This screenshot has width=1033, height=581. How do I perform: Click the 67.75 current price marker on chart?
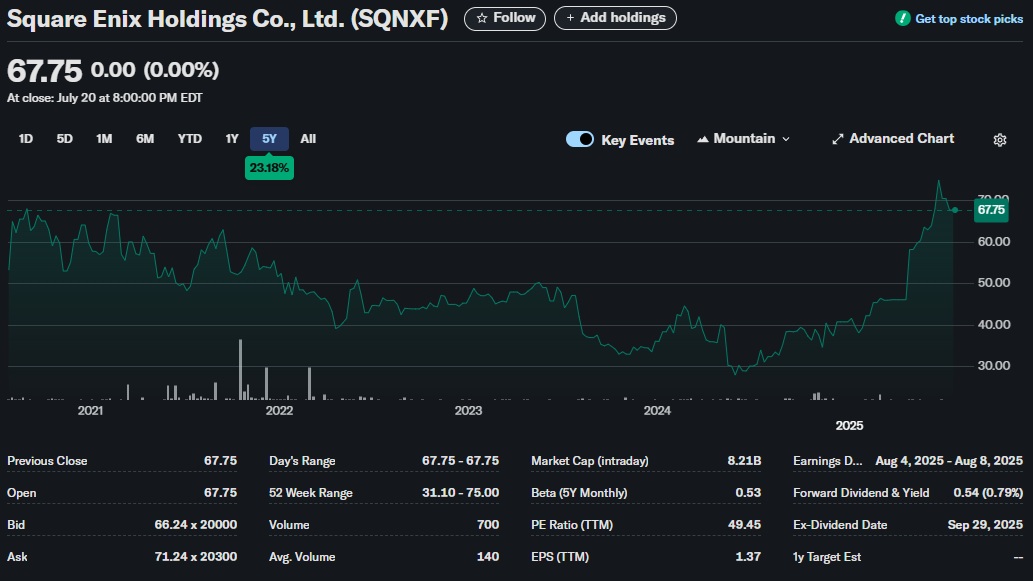pyautogui.click(x=991, y=210)
